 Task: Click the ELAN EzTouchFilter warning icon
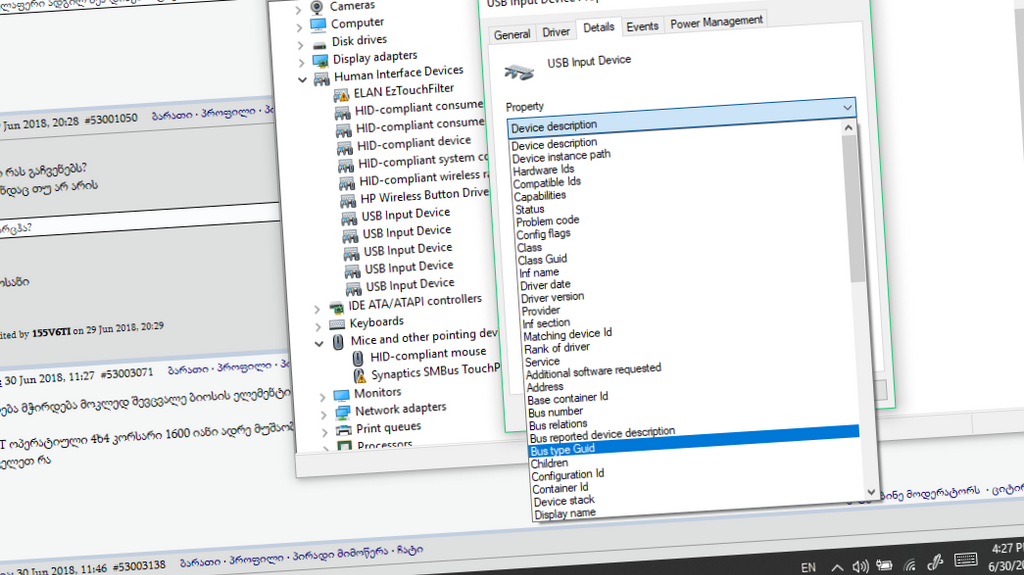coord(342,95)
